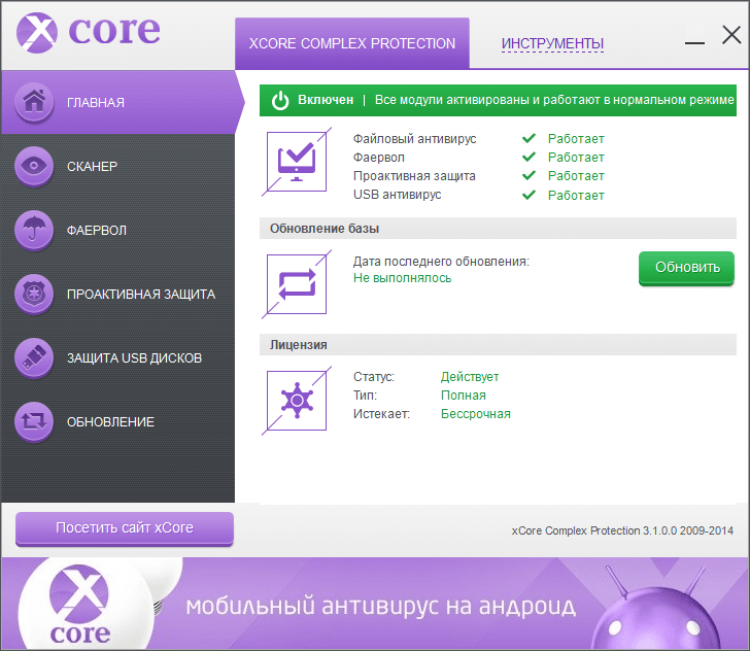Click the power icon in green status bar

click(x=280, y=100)
